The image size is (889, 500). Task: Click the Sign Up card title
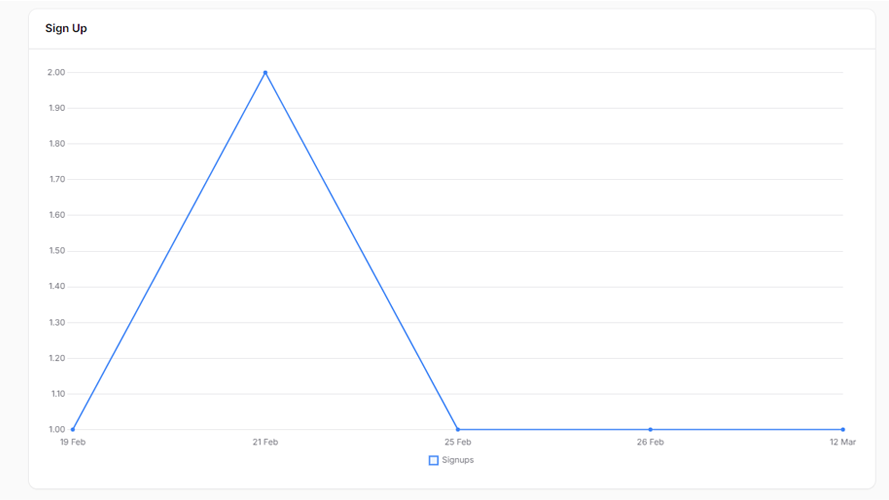66,28
